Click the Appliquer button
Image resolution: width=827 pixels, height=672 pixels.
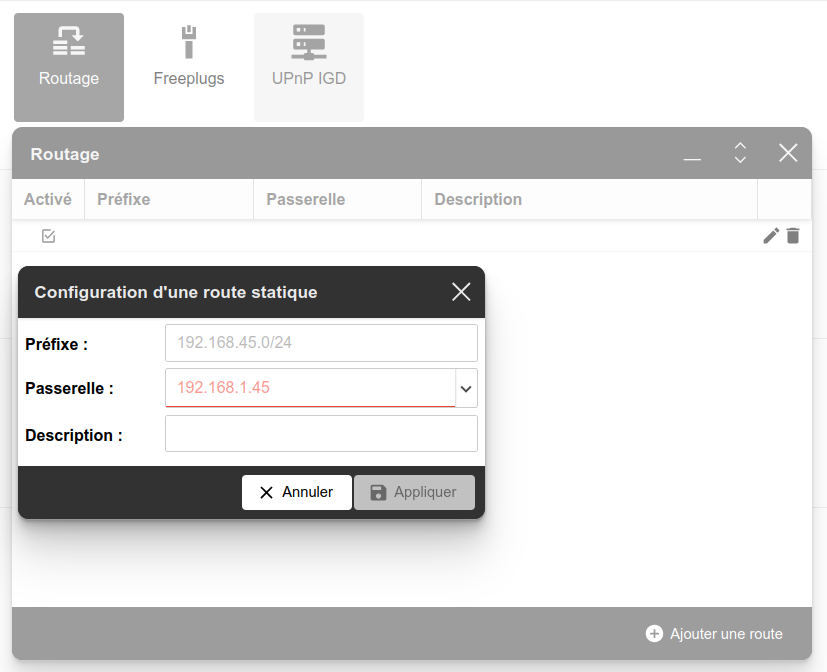(414, 492)
